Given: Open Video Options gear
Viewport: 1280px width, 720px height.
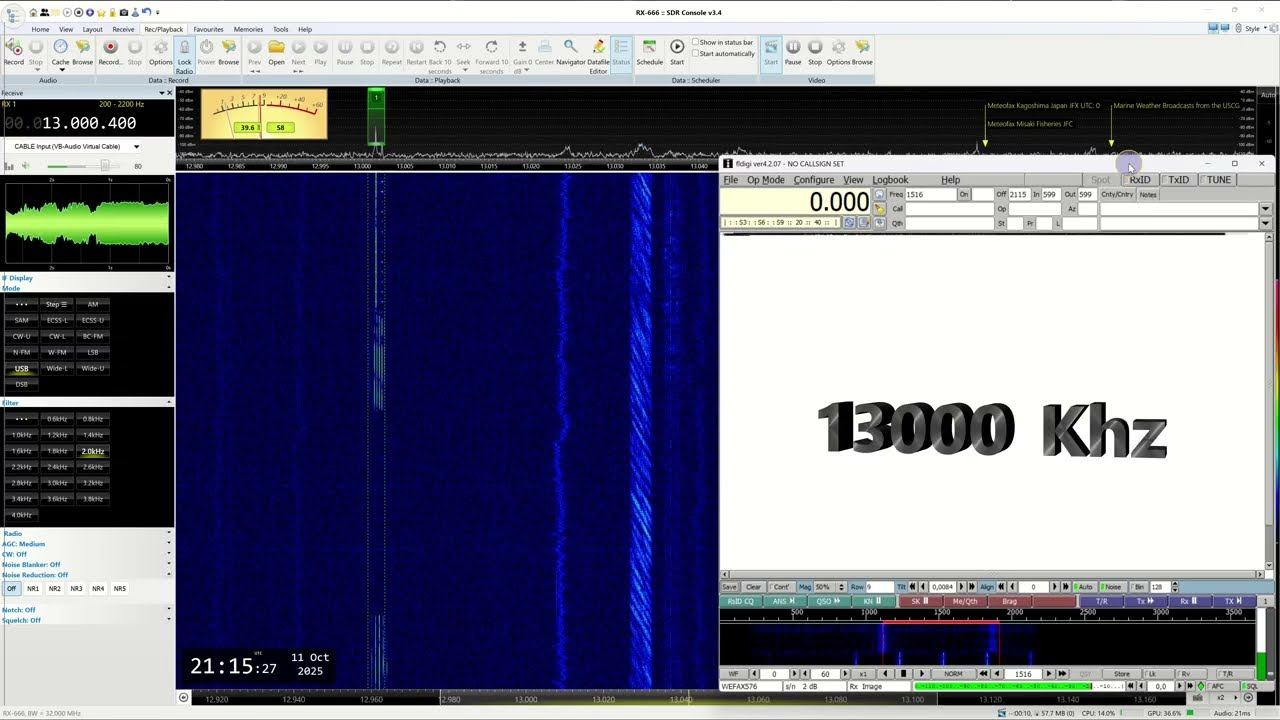Looking at the screenshot, I should click(838, 47).
